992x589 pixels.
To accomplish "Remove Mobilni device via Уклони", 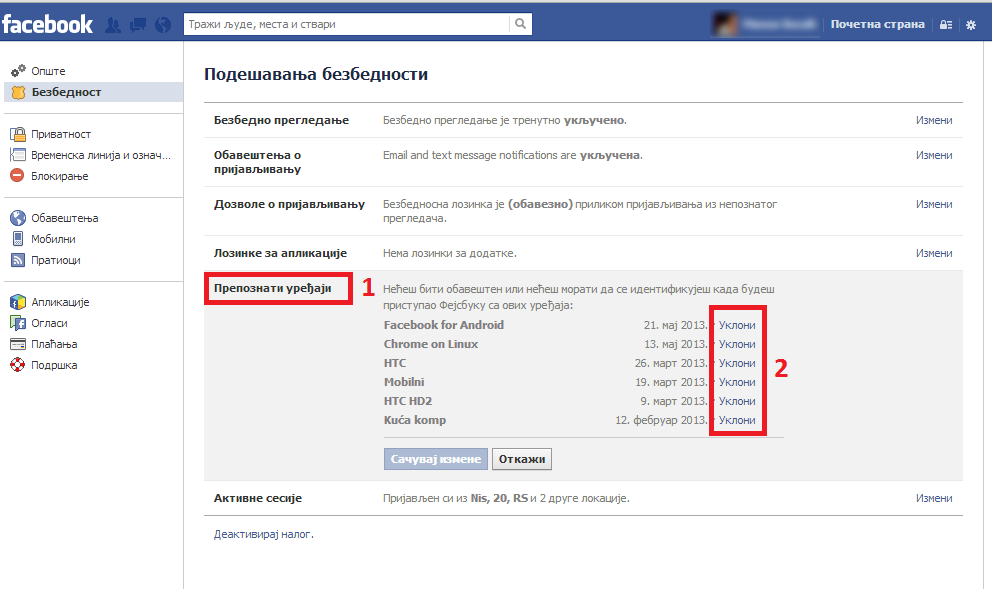I will tap(737, 382).
